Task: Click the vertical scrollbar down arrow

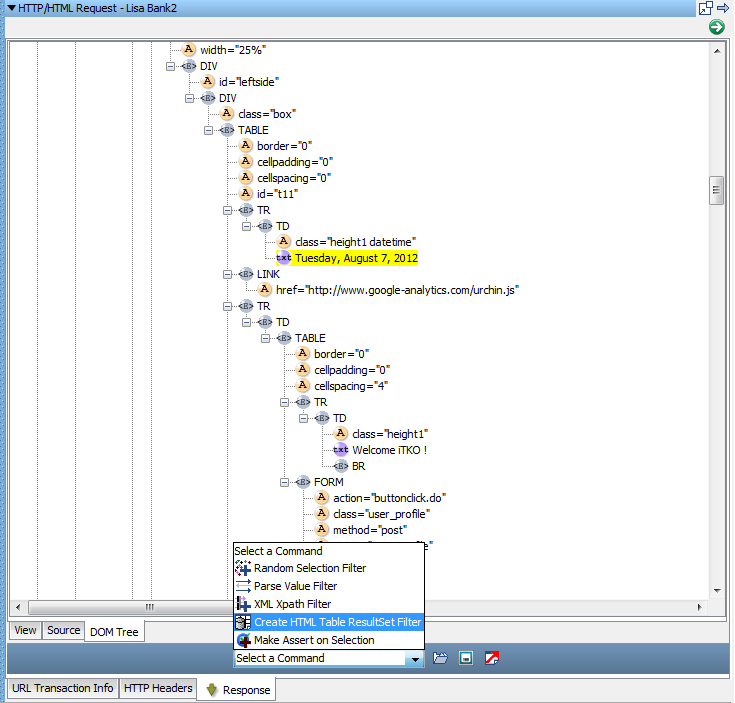Action: click(x=717, y=591)
